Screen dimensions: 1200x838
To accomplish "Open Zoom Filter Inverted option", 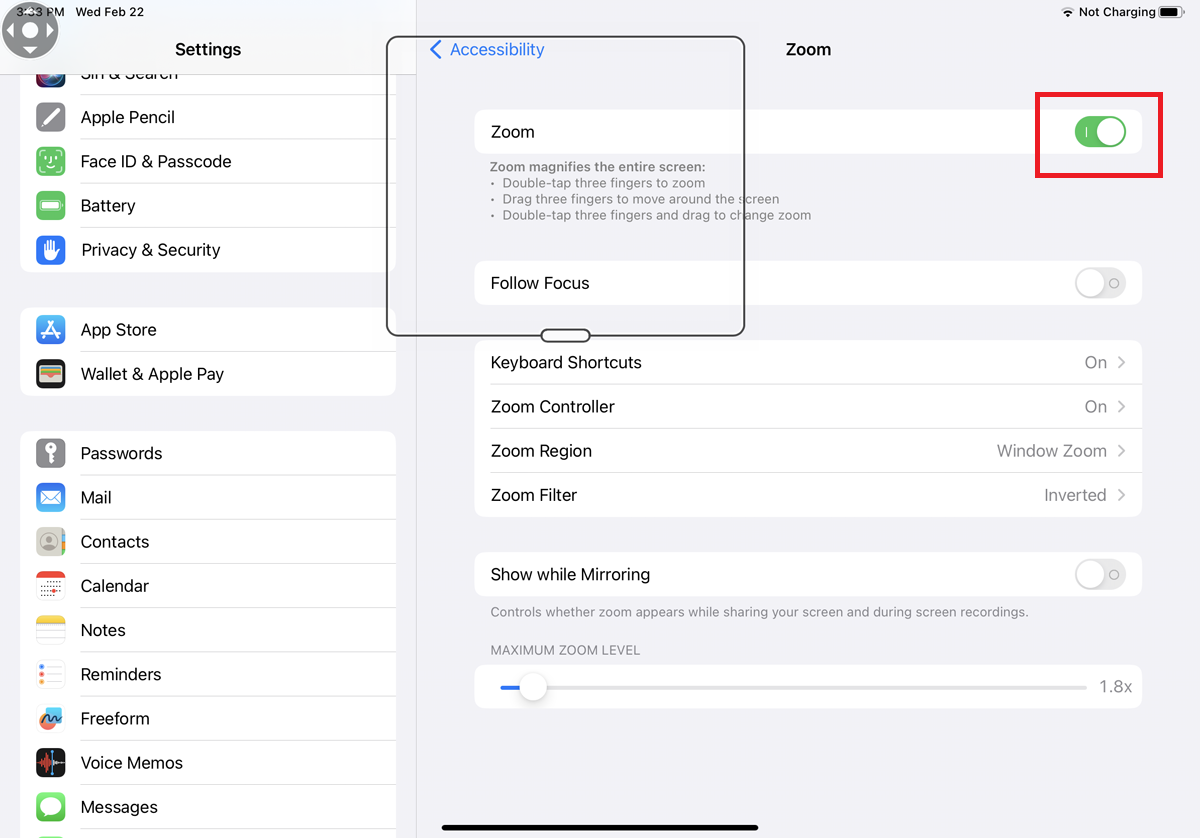I will (x=807, y=495).
